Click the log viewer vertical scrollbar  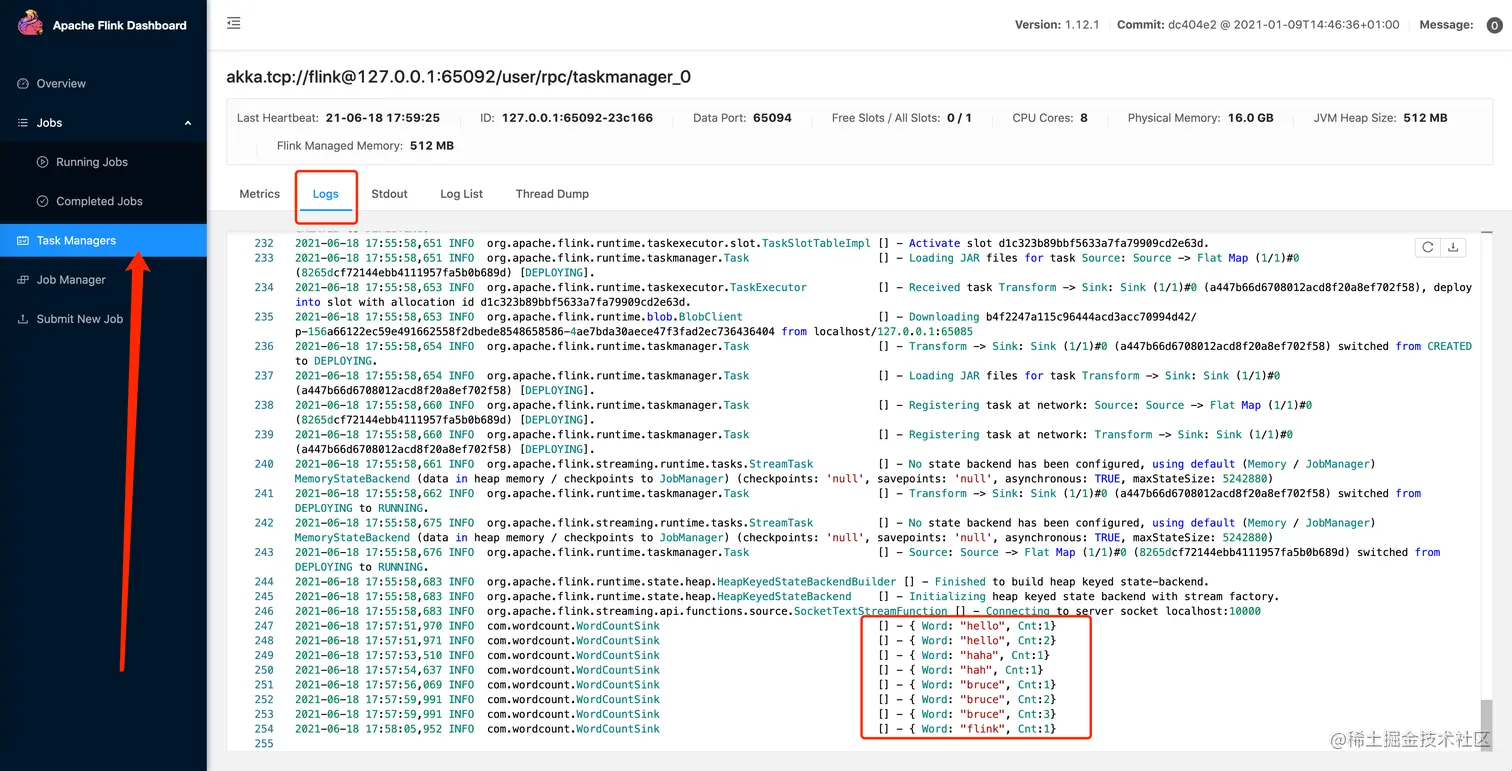tap(1486, 723)
